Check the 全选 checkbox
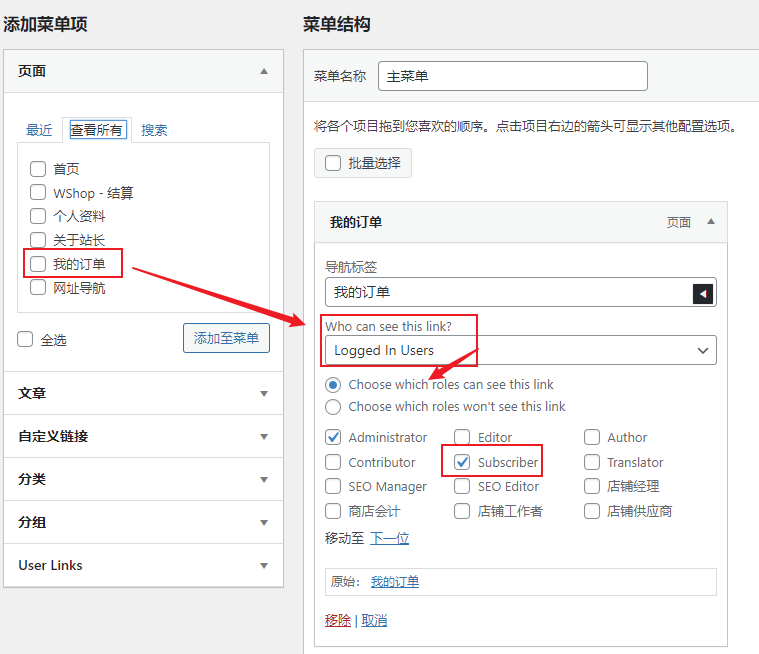This screenshot has height=654, width=759. tap(25, 340)
